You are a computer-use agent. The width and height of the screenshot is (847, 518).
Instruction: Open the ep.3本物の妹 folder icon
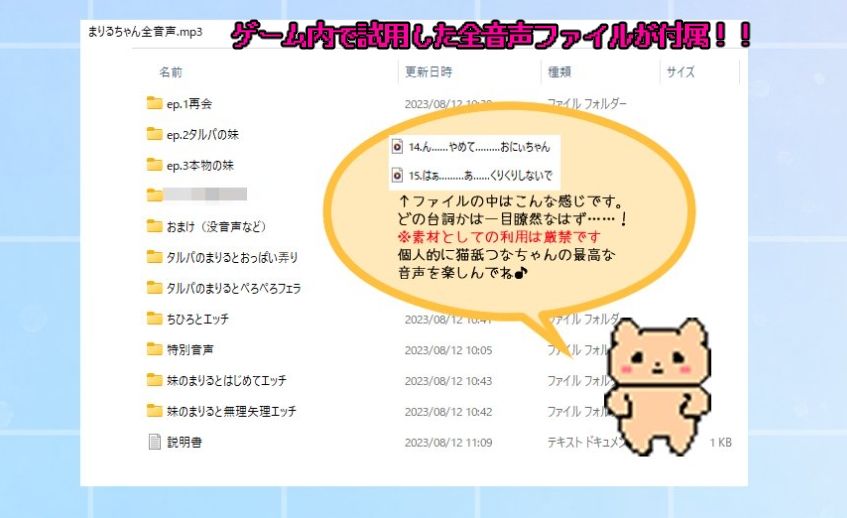point(154,165)
